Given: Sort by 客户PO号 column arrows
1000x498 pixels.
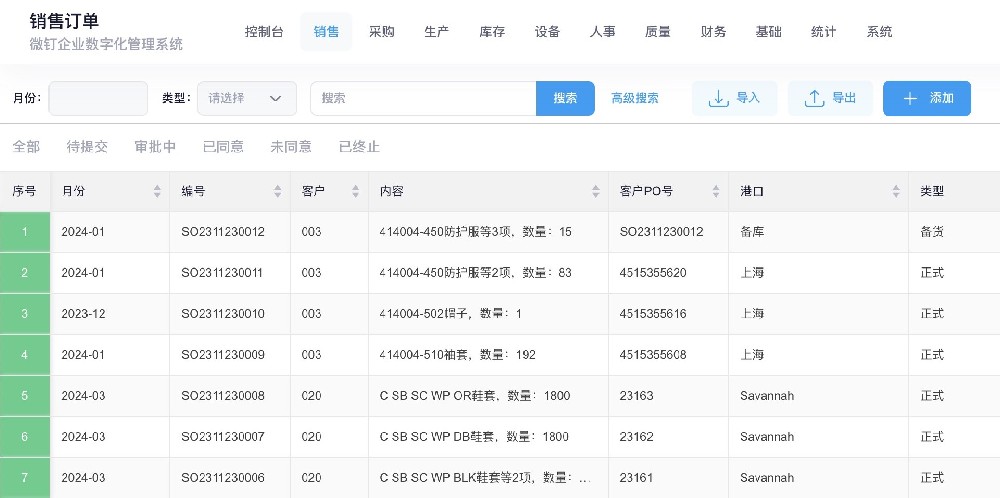Looking at the screenshot, I should point(716,191).
